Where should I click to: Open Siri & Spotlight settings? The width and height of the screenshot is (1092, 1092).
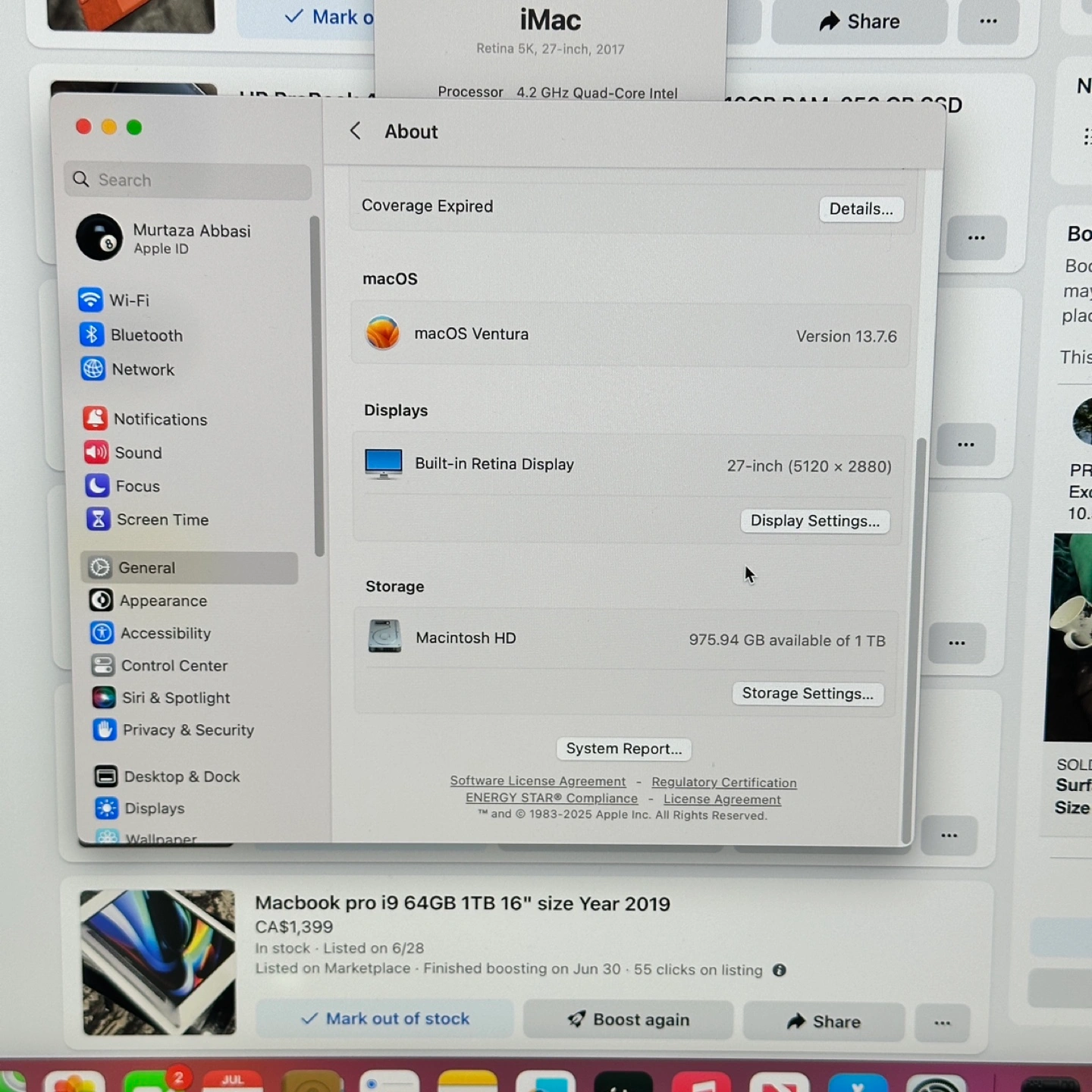(x=161, y=698)
